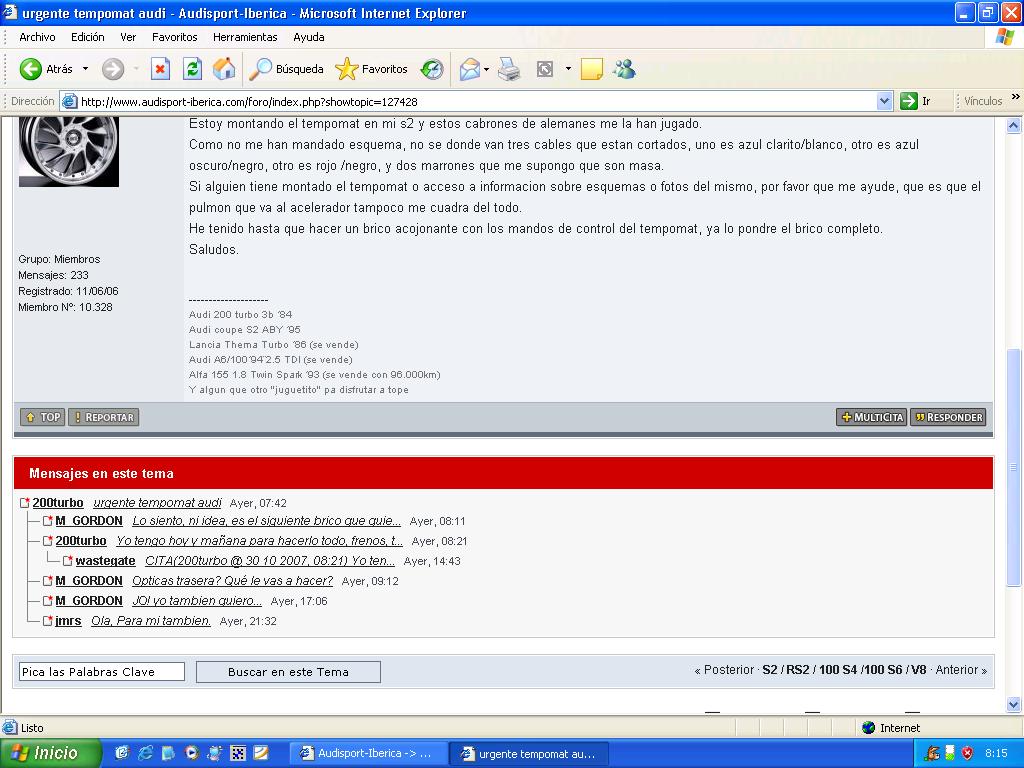Launch Internet Explorer quick launch icon
The width and height of the screenshot is (1024, 768).
(x=145, y=753)
